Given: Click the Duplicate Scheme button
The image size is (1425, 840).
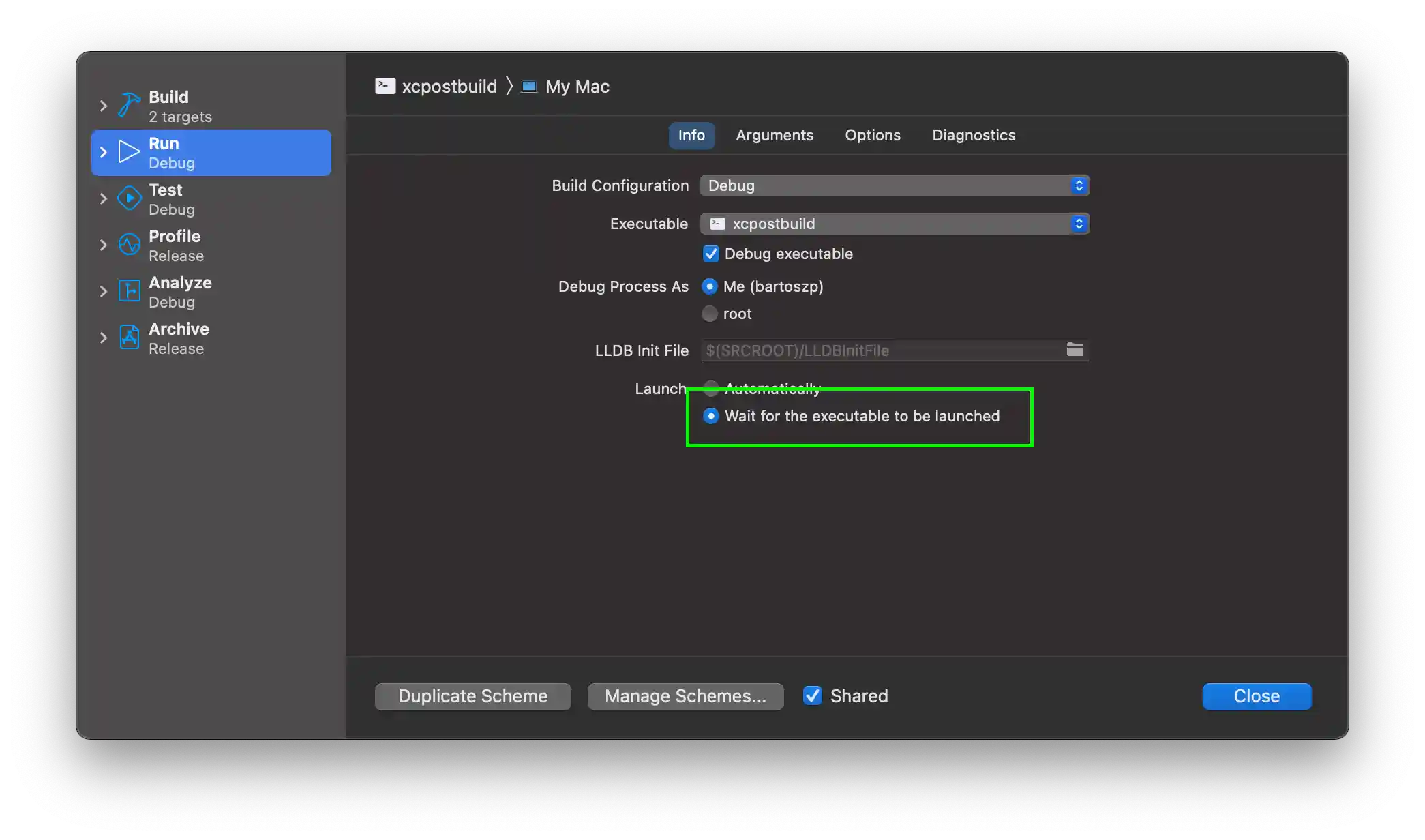Looking at the screenshot, I should (472, 695).
